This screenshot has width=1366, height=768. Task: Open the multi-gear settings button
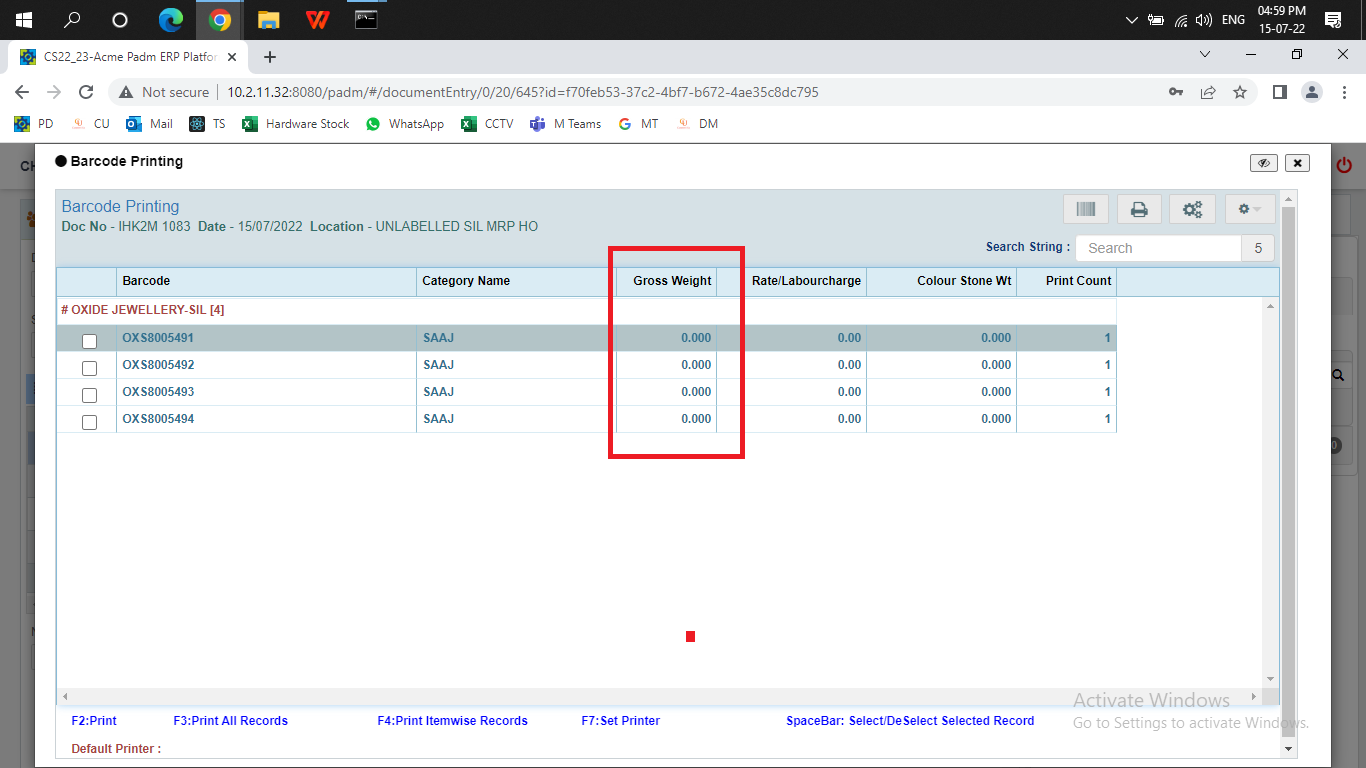coord(1192,209)
